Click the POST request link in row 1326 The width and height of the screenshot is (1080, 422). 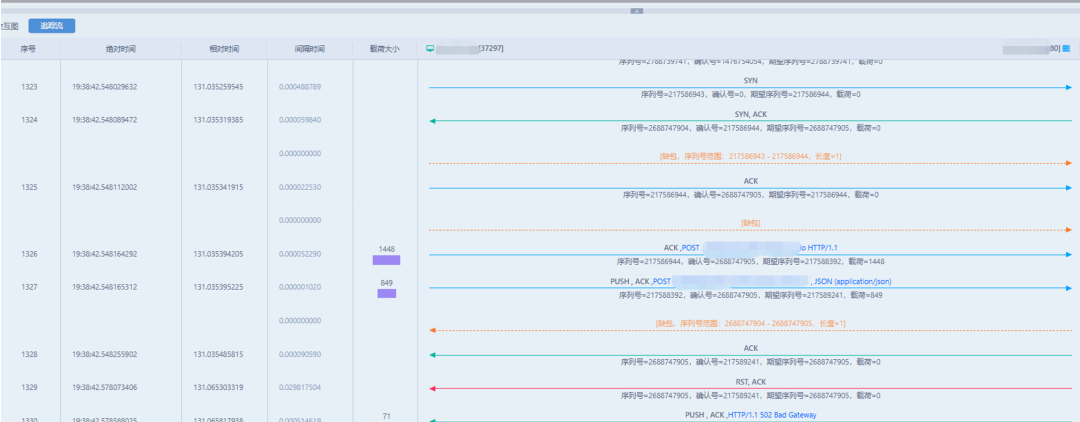coord(760,248)
